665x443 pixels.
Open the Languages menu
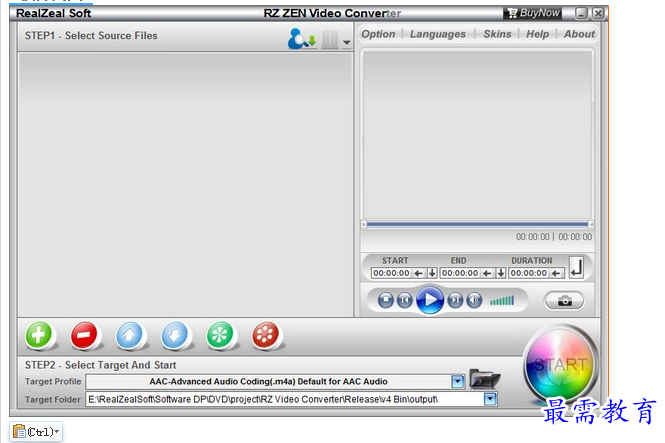click(438, 34)
